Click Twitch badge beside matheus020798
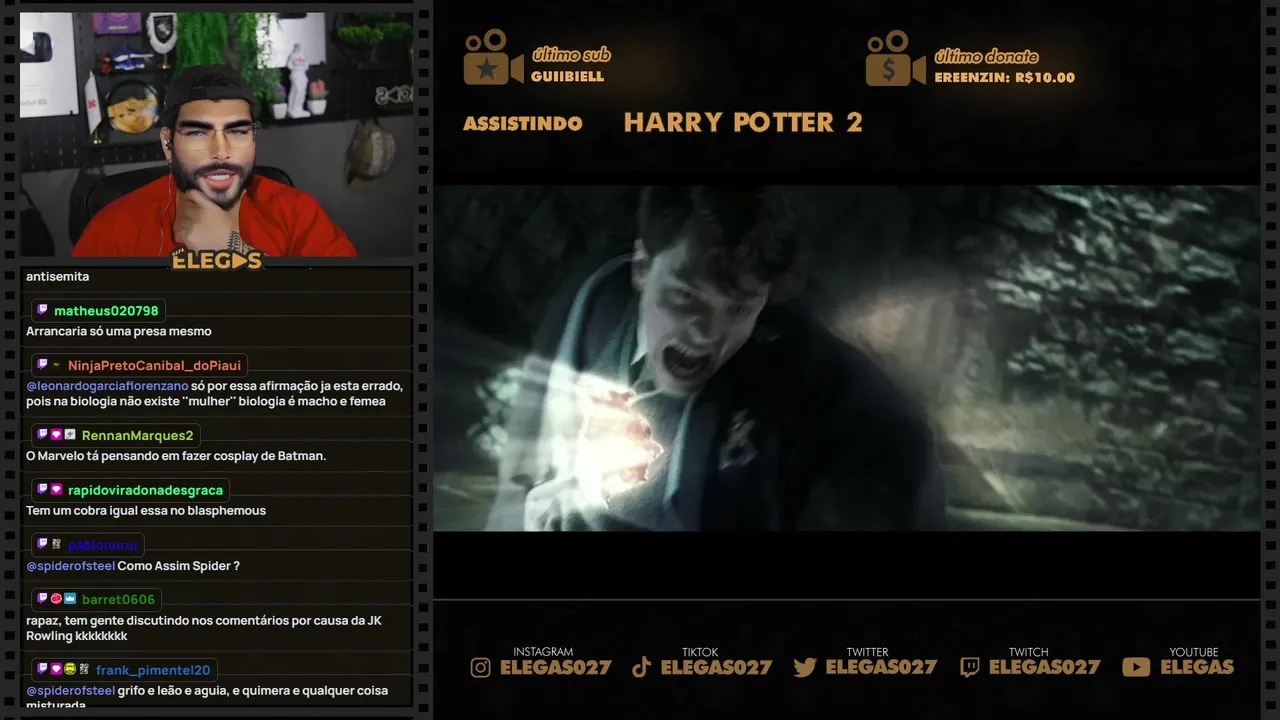 [42, 310]
